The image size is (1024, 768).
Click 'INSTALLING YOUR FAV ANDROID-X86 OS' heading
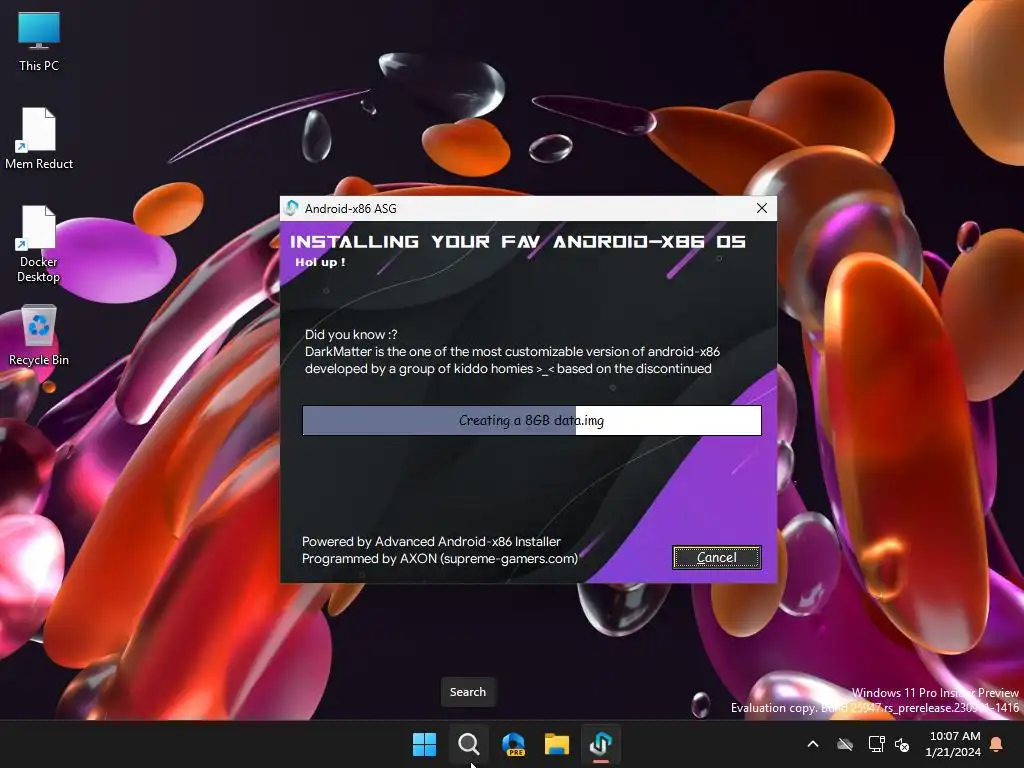(x=517, y=242)
